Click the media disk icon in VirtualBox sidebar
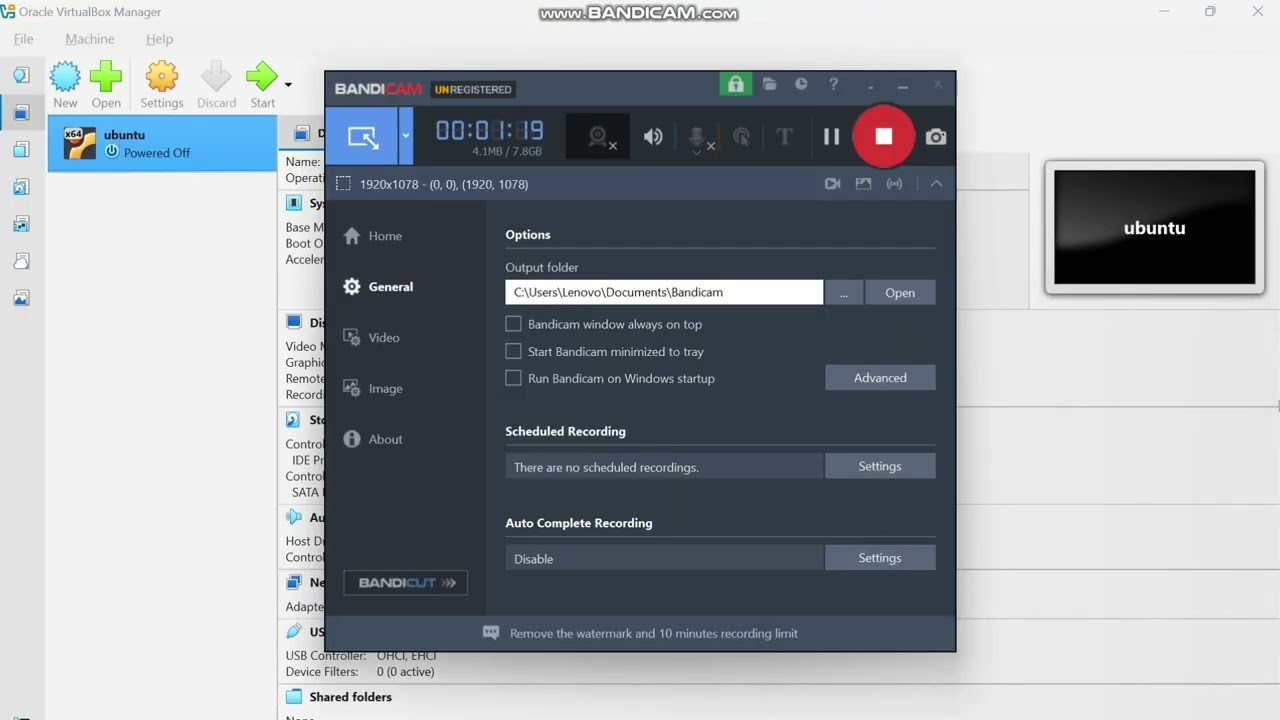 tap(21, 187)
